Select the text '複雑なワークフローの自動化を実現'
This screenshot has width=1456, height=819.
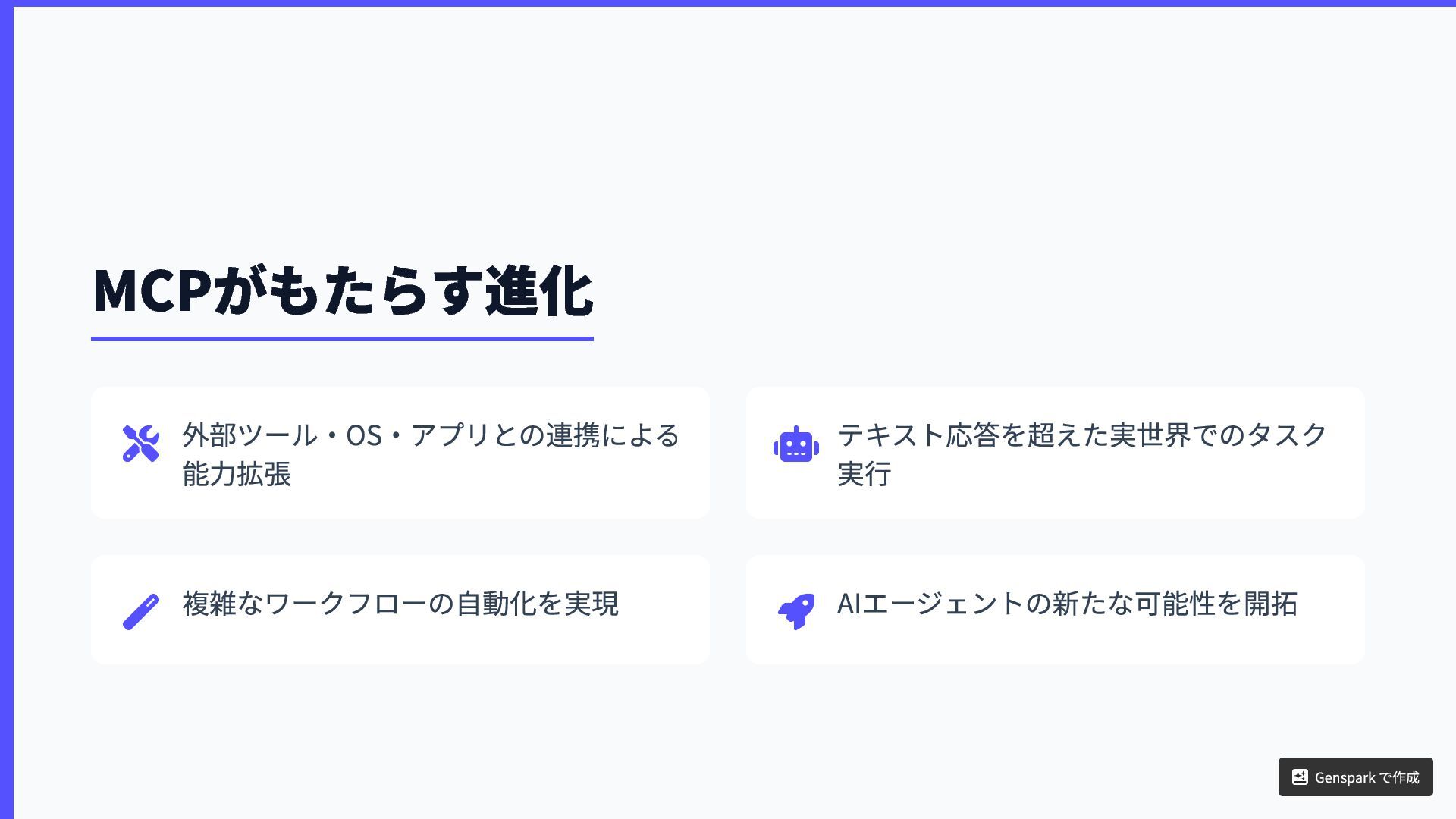pyautogui.click(x=400, y=604)
